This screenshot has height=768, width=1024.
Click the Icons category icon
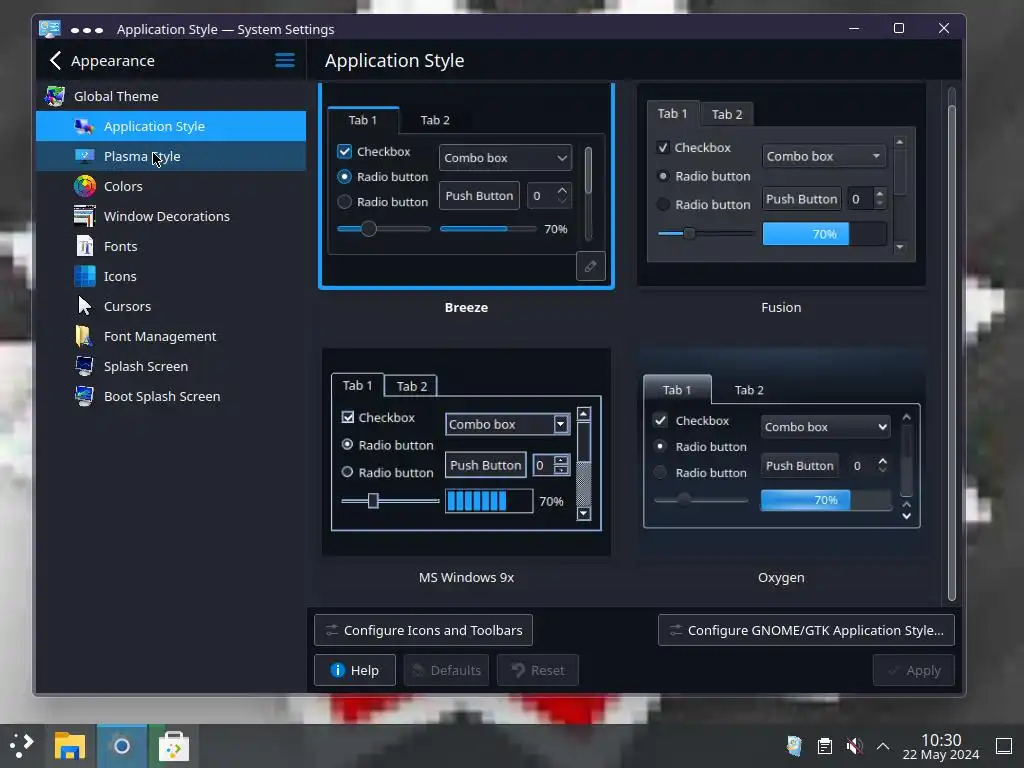[84, 276]
